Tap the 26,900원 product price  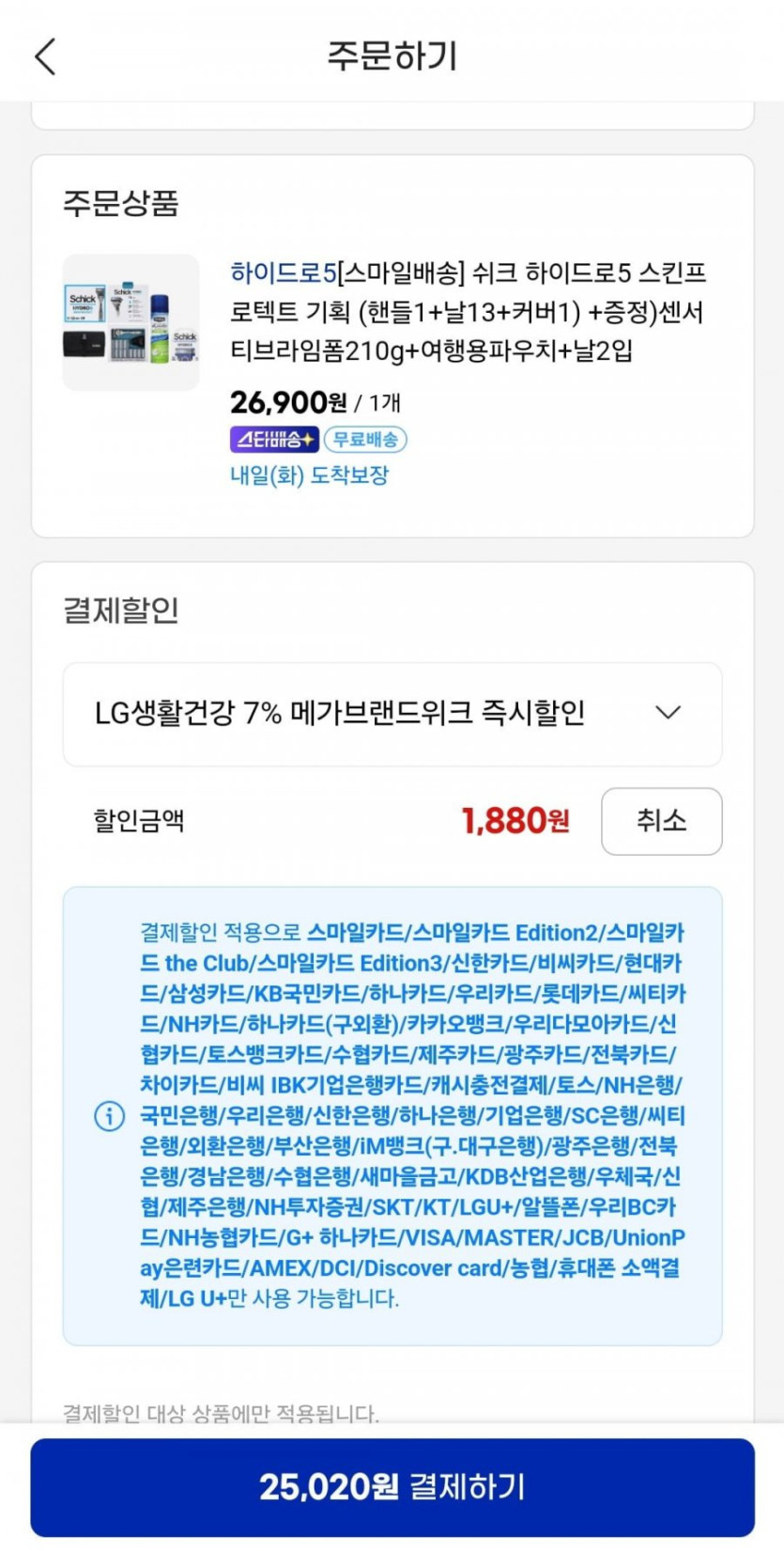point(289,403)
